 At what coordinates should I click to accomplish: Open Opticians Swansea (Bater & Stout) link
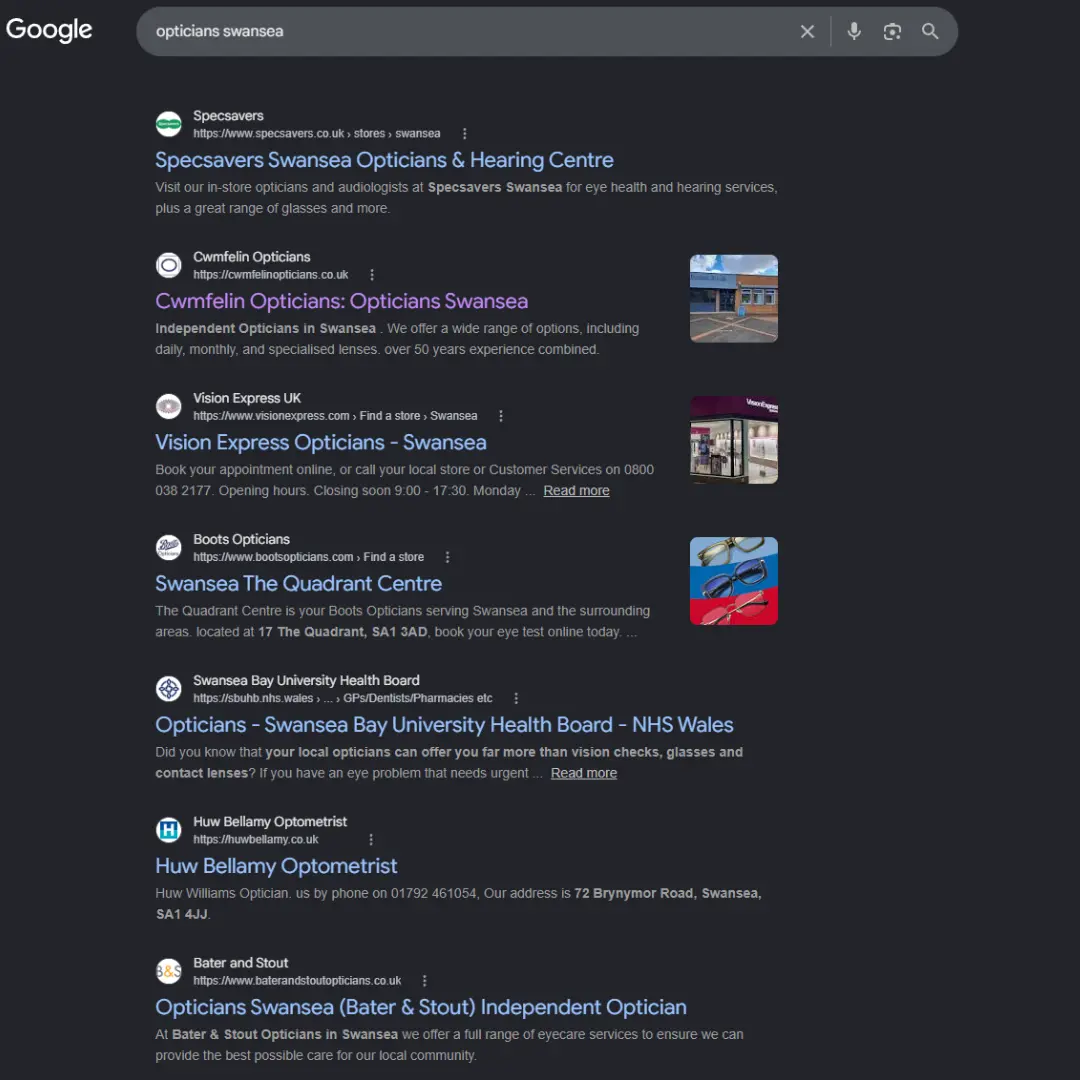click(x=421, y=1007)
